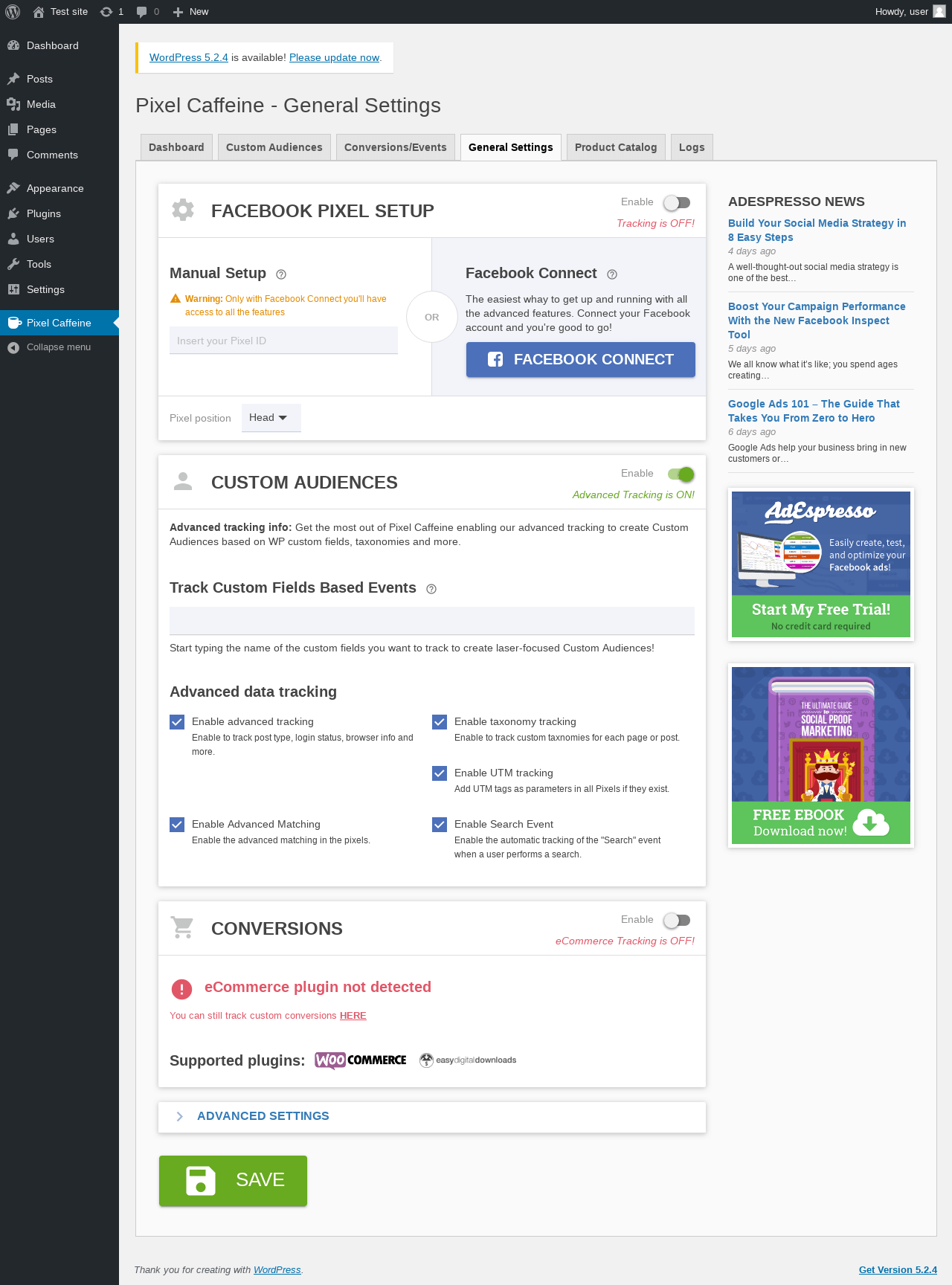
Task: Click the green SAVE button
Action: click(233, 1181)
